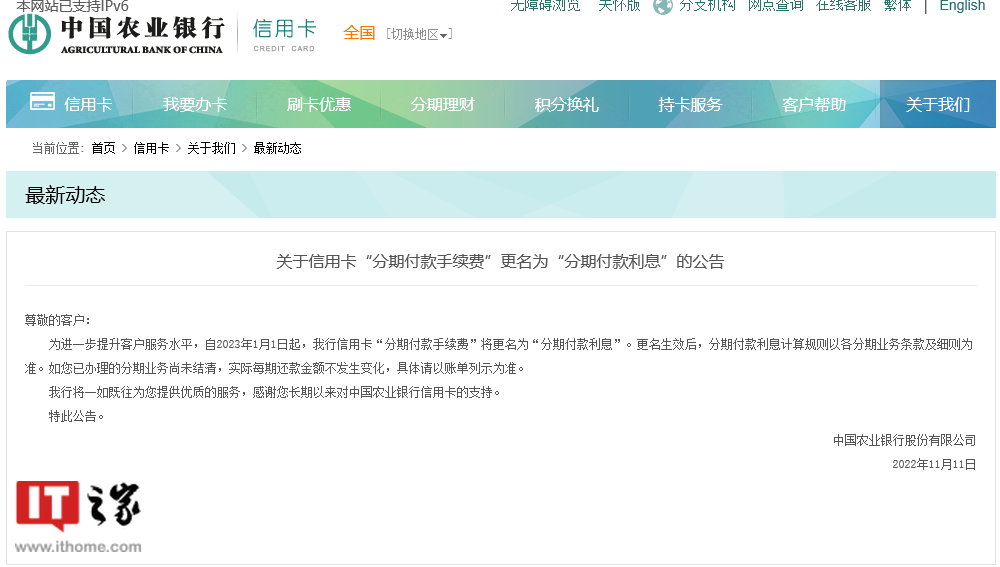Select 积分换礼 in navigation bar

566,104
